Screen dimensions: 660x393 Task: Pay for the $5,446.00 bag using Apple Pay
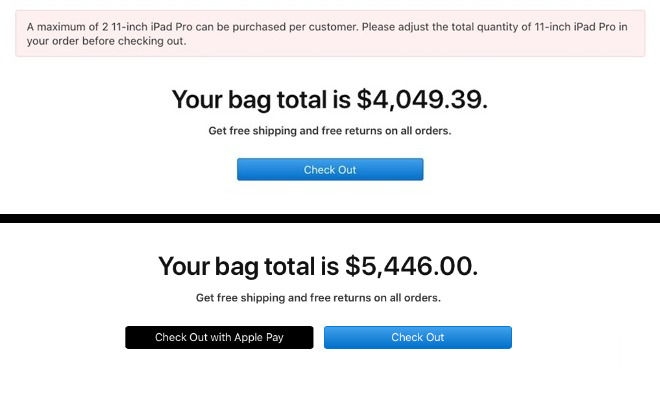click(219, 337)
